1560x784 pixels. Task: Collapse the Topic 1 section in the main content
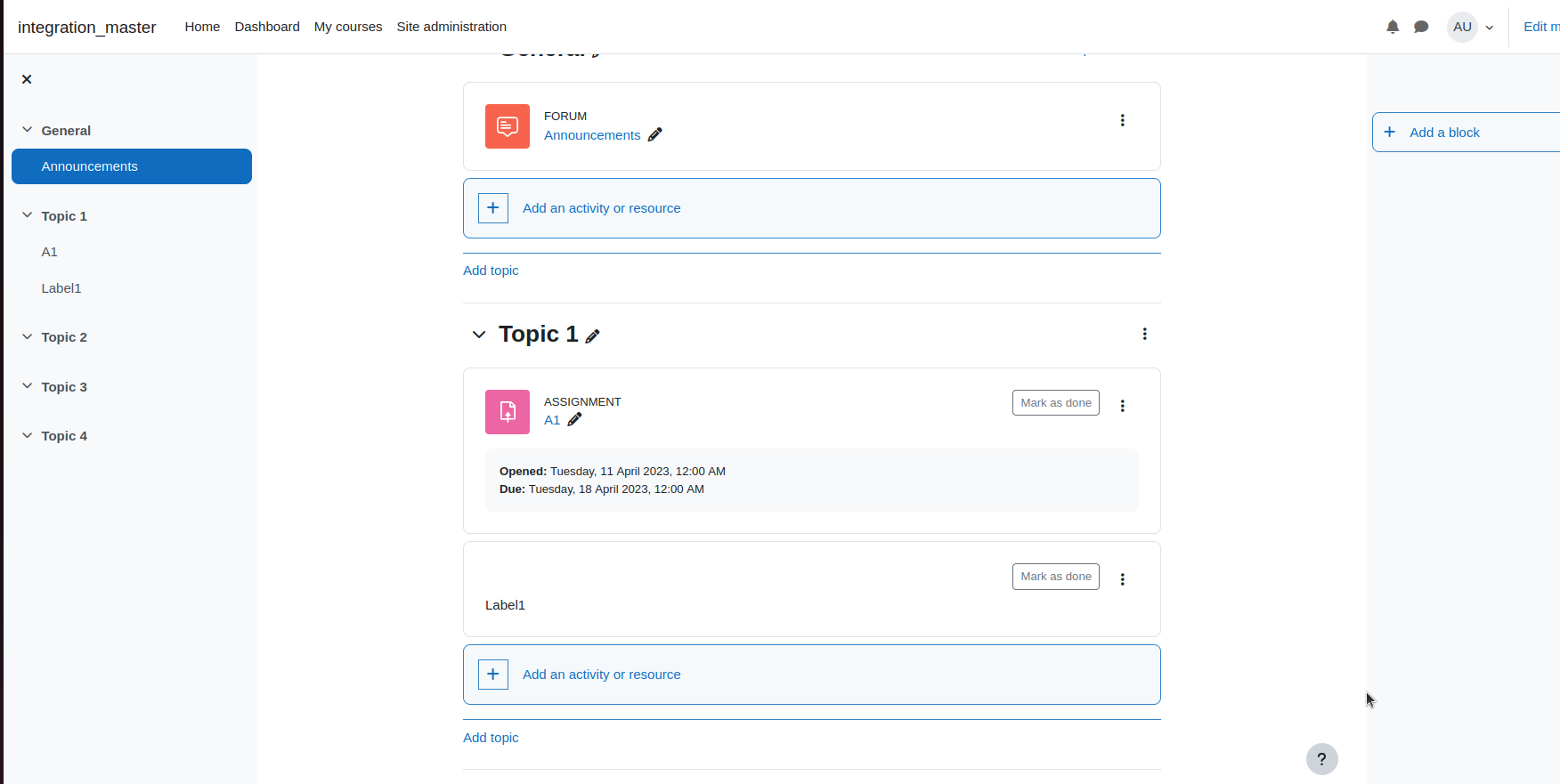click(479, 335)
